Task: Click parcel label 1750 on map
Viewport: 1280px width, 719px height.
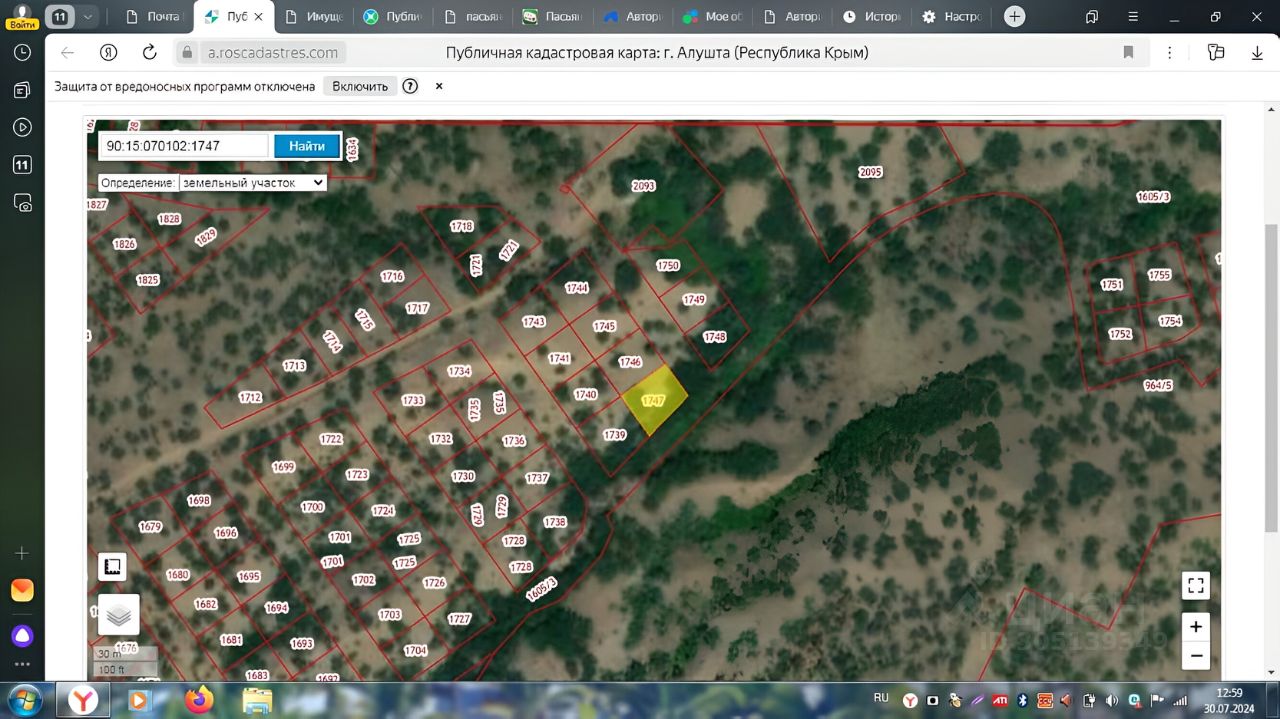Action: (x=667, y=266)
